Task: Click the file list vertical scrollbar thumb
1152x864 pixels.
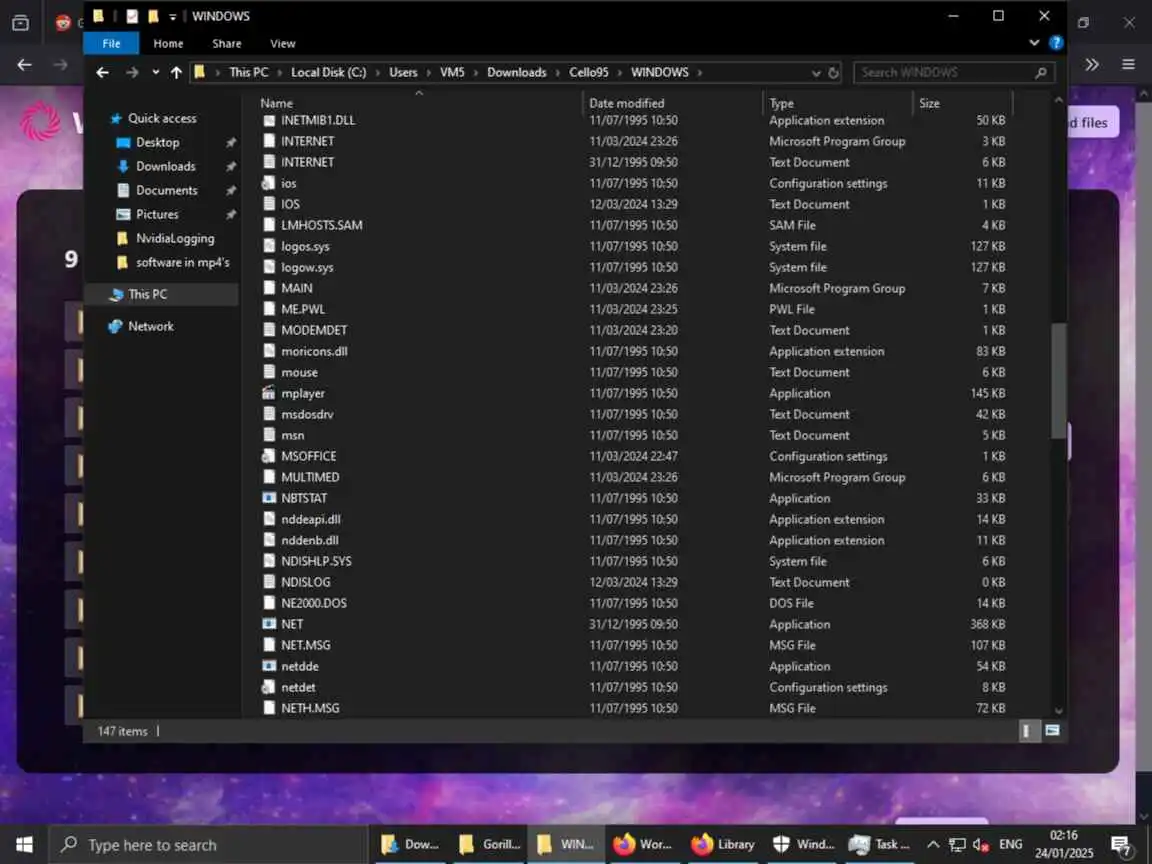Action: (x=1058, y=381)
